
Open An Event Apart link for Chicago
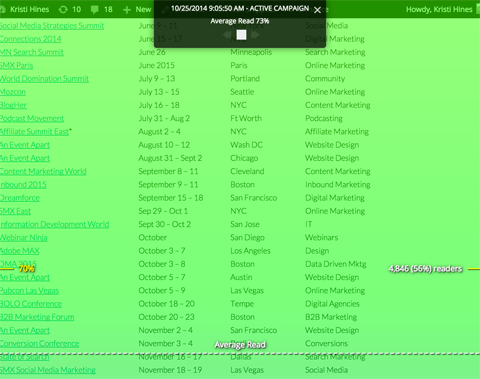[25, 158]
